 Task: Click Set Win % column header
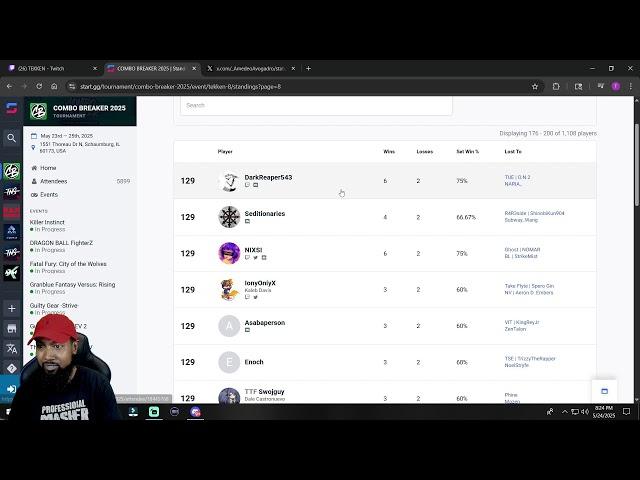[467, 151]
